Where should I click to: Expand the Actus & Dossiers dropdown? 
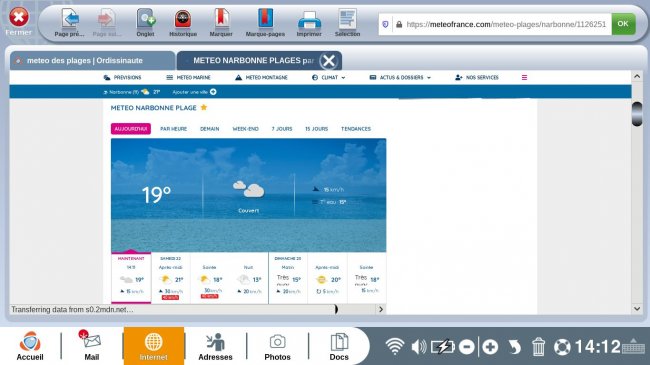tap(400, 78)
